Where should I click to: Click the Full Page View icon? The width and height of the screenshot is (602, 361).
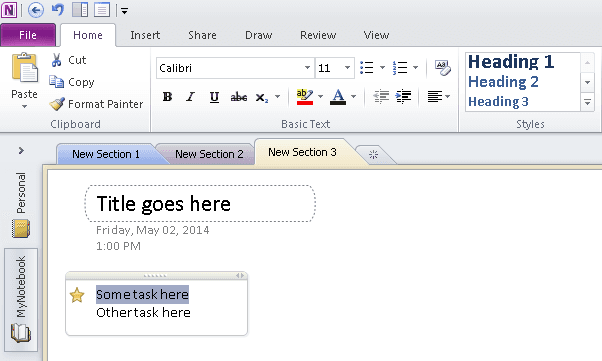pyautogui.click(x=102, y=10)
